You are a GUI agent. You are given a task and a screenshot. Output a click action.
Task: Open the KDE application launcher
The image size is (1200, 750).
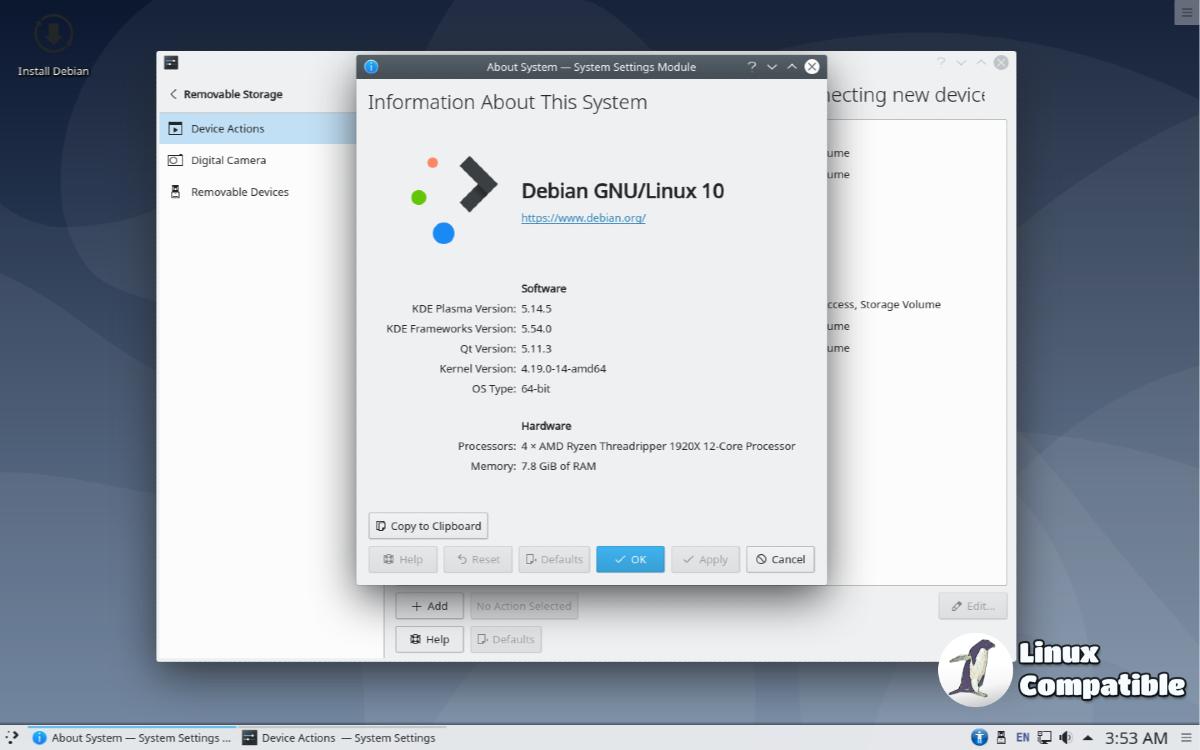(12, 738)
